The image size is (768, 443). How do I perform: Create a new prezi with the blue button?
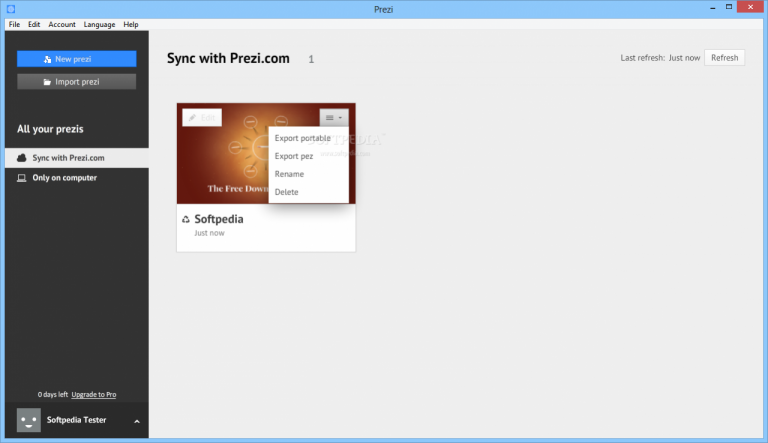click(x=76, y=59)
